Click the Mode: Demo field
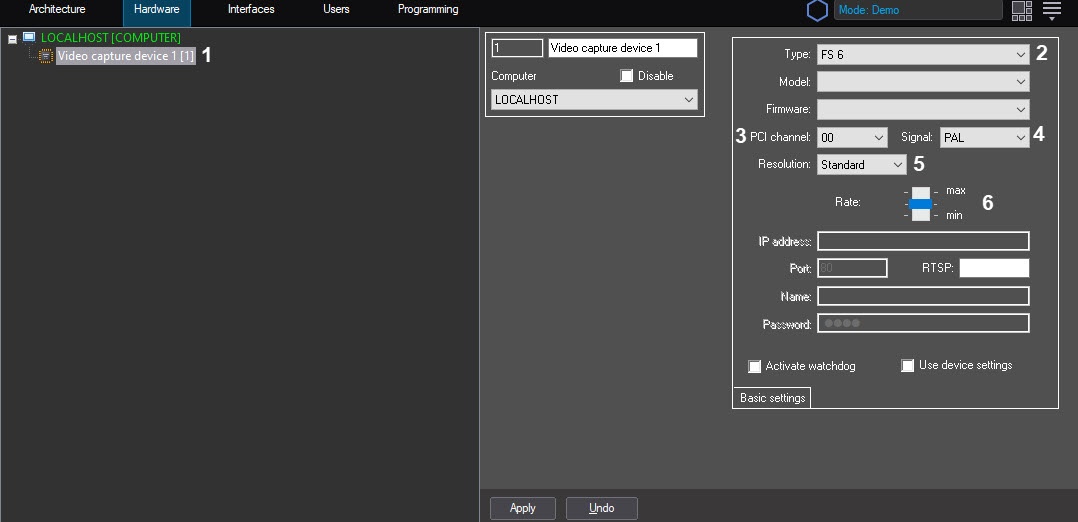Screen dimensions: 1078x522 click(918, 10)
